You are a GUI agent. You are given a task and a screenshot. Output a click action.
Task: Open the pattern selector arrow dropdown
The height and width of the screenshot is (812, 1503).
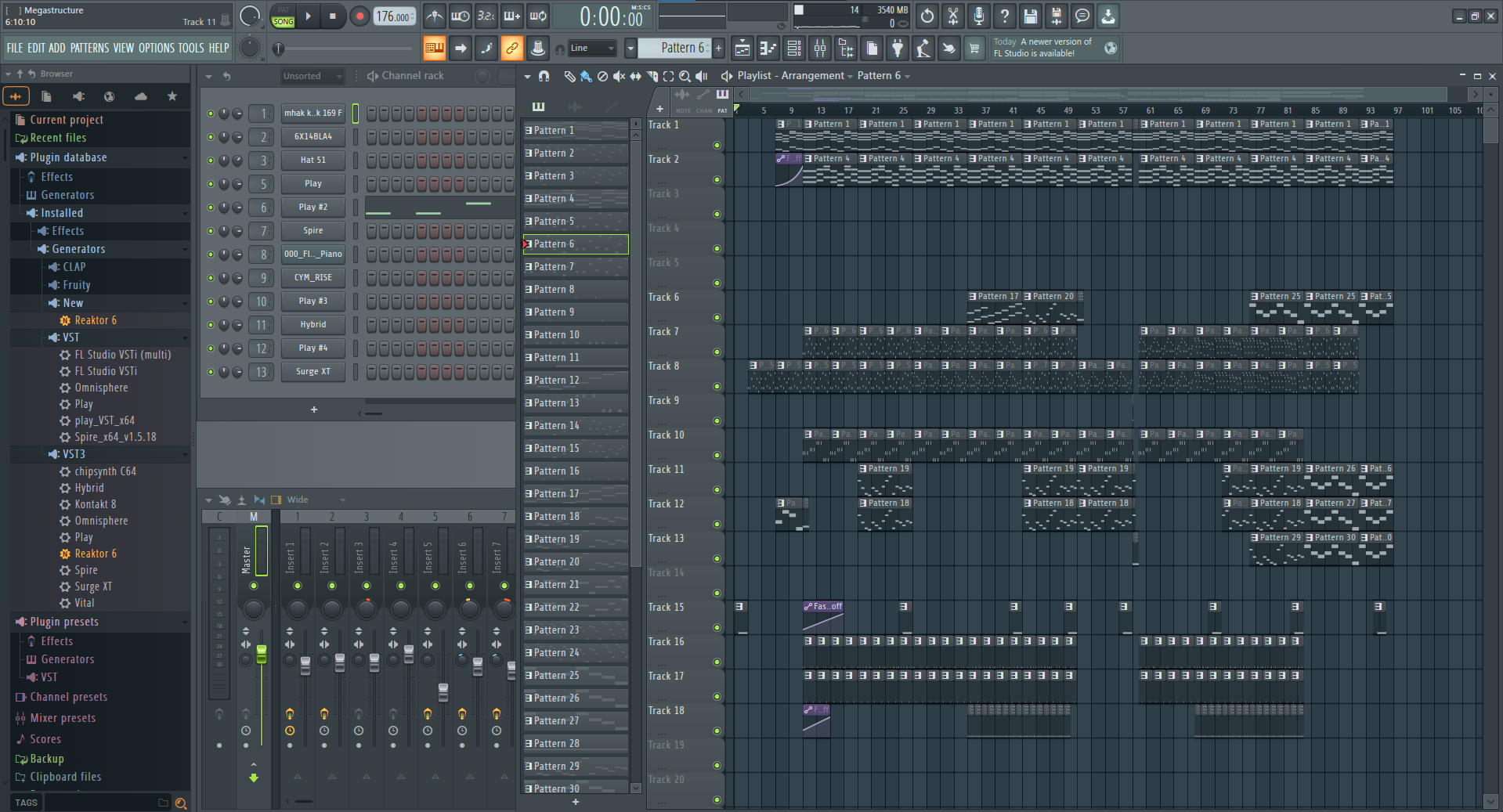click(x=630, y=49)
